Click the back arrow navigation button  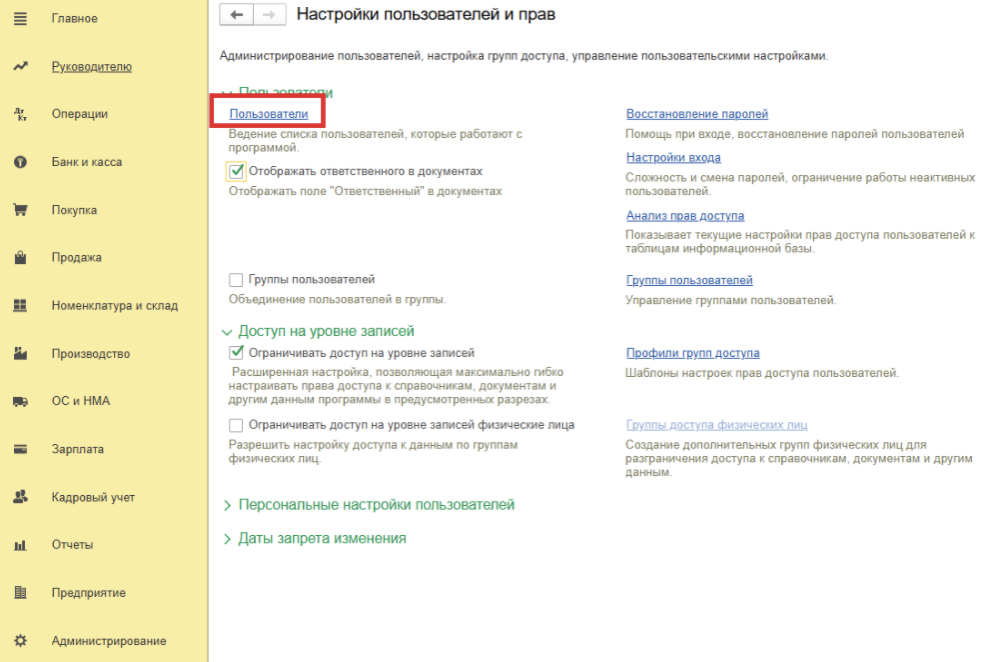click(x=236, y=15)
